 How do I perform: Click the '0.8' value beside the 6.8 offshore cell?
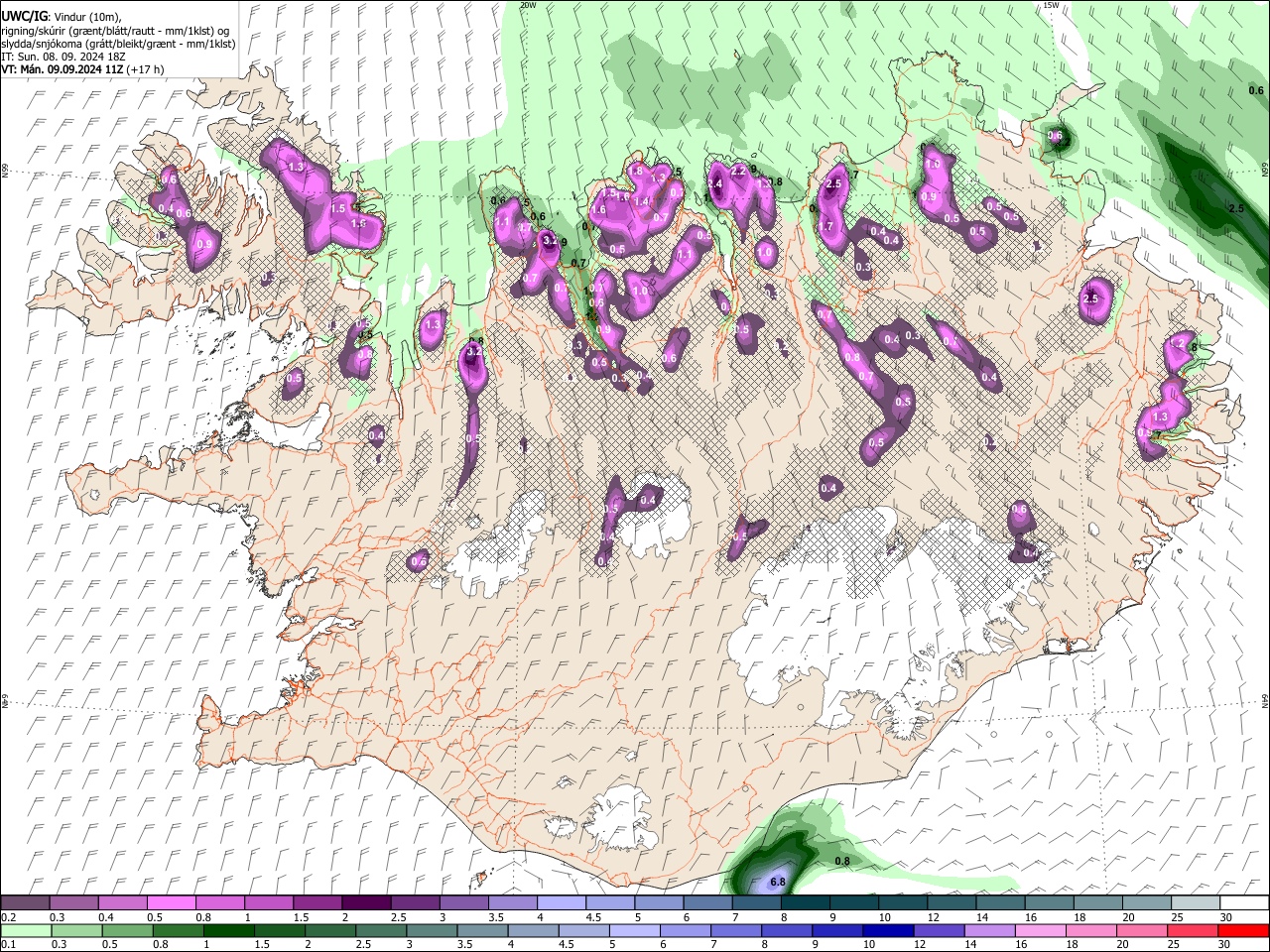[x=842, y=861]
